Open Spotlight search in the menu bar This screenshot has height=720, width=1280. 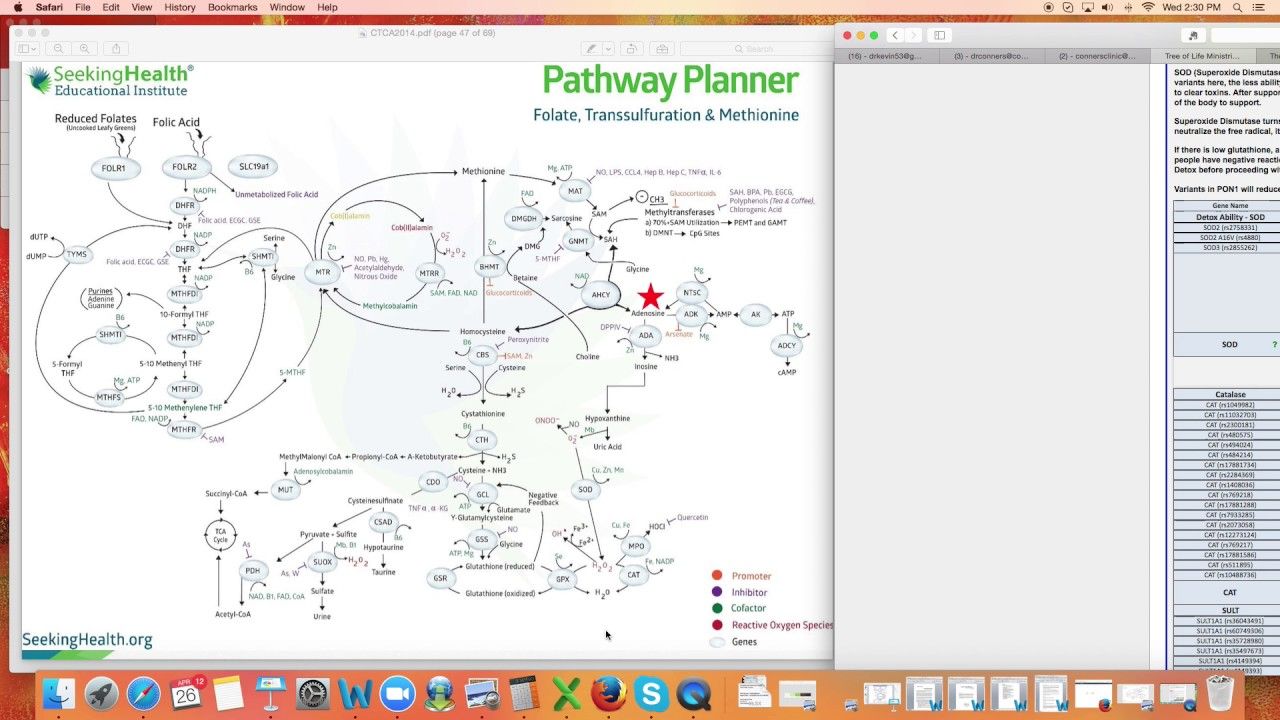[x=1237, y=7]
